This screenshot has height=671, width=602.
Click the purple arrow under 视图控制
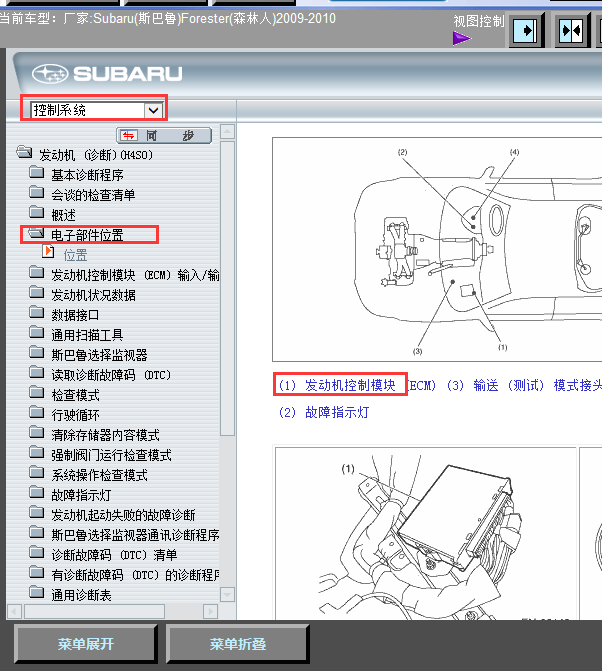tap(462, 39)
